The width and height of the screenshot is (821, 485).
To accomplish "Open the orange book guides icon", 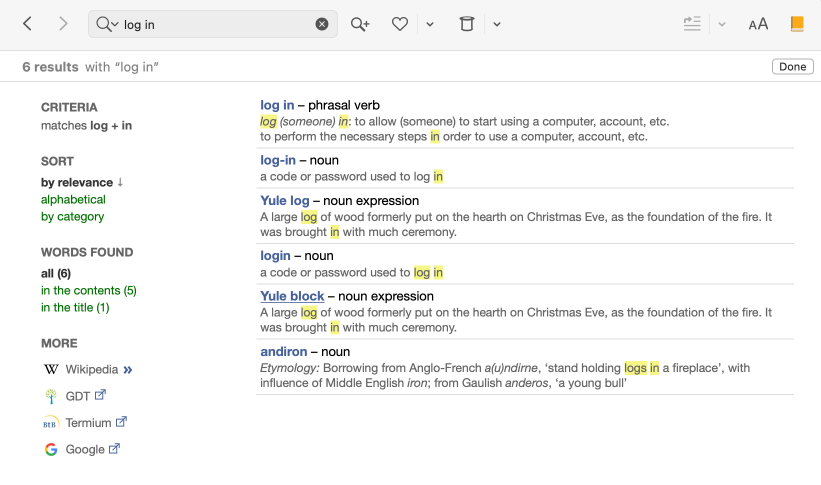I will click(797, 24).
